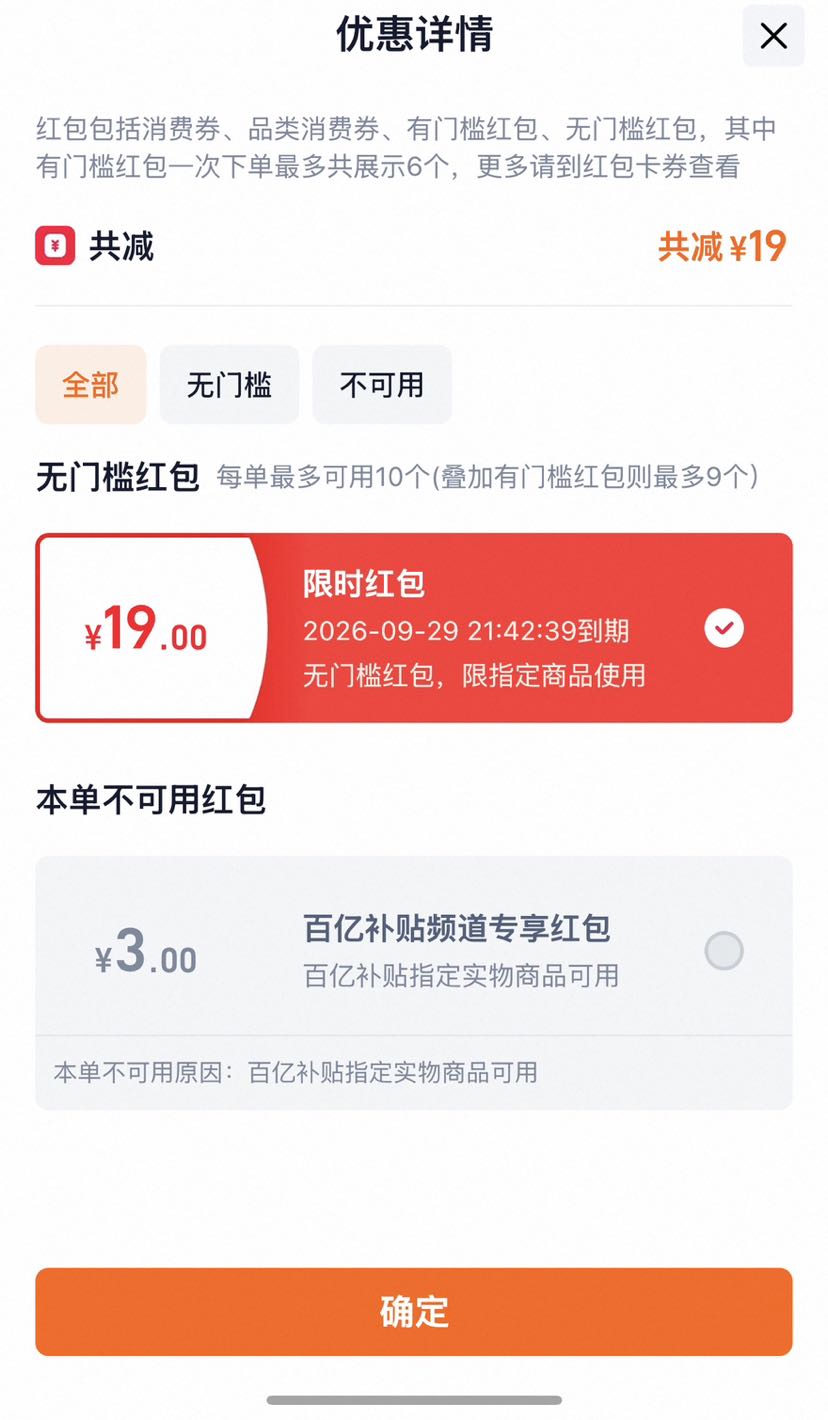The width and height of the screenshot is (828, 1420).
Task: Select the 限时红包 coupon title
Action: click(x=364, y=584)
